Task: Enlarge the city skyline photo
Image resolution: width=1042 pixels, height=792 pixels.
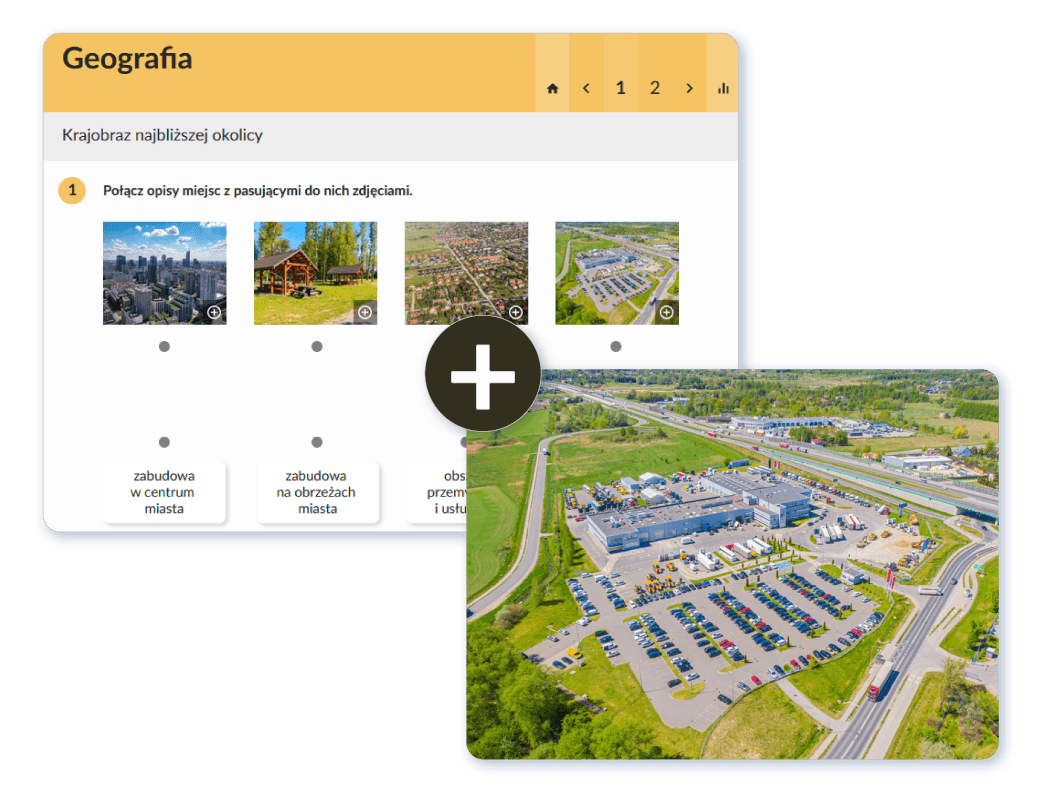Action: point(214,312)
